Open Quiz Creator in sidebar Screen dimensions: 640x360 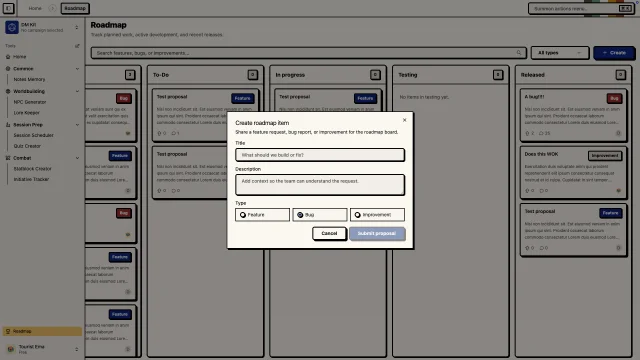[27, 146]
